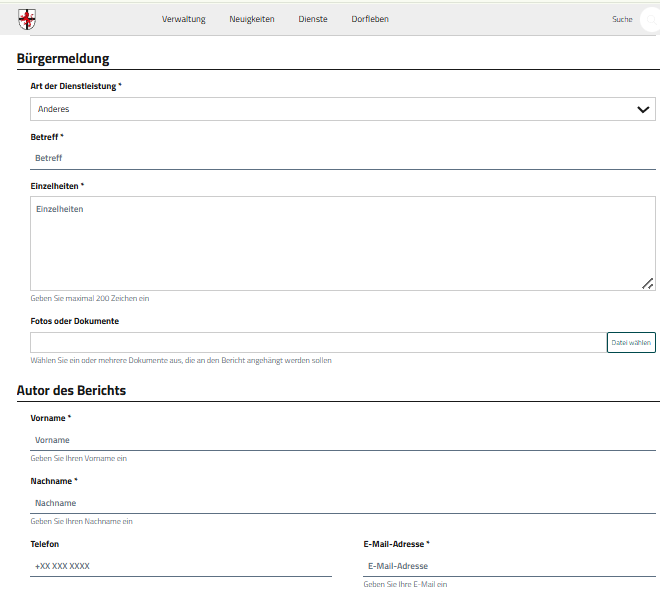The width and height of the screenshot is (660, 592).
Task: Focus the E-Mail-Adresse input field
Action: pyautogui.click(x=509, y=566)
